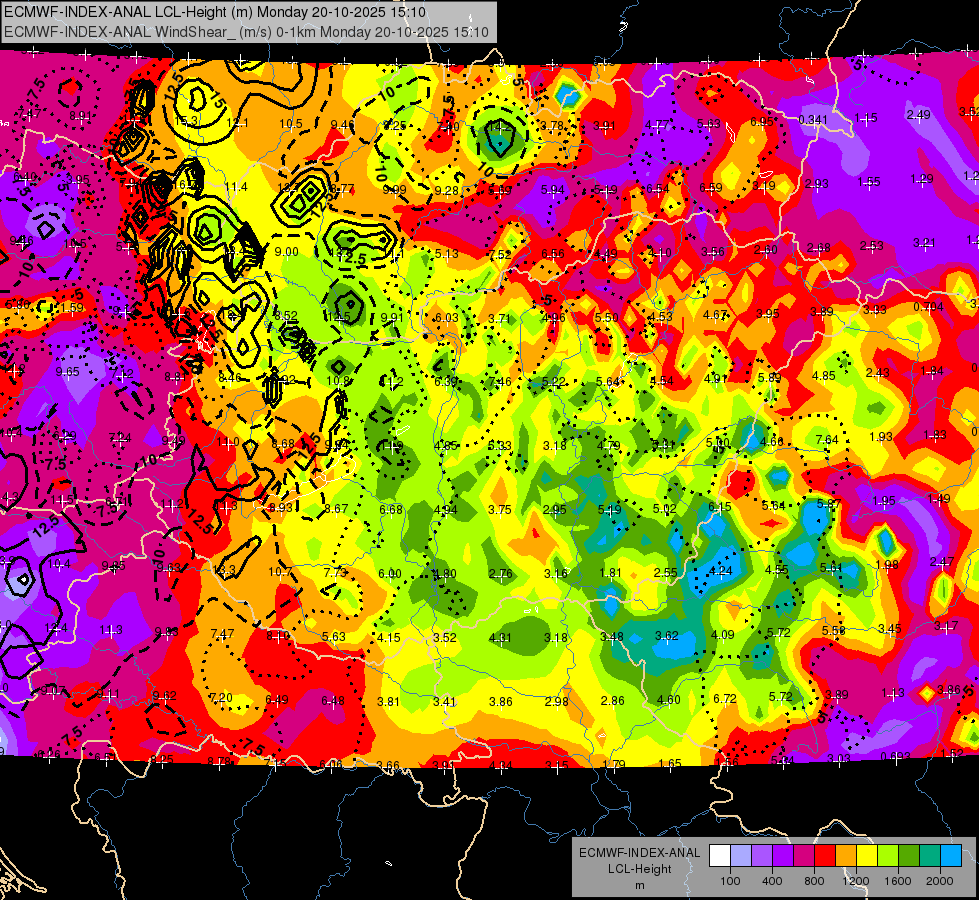Select the grid value 6.95
This screenshot has width=979, height=900.
point(762,122)
